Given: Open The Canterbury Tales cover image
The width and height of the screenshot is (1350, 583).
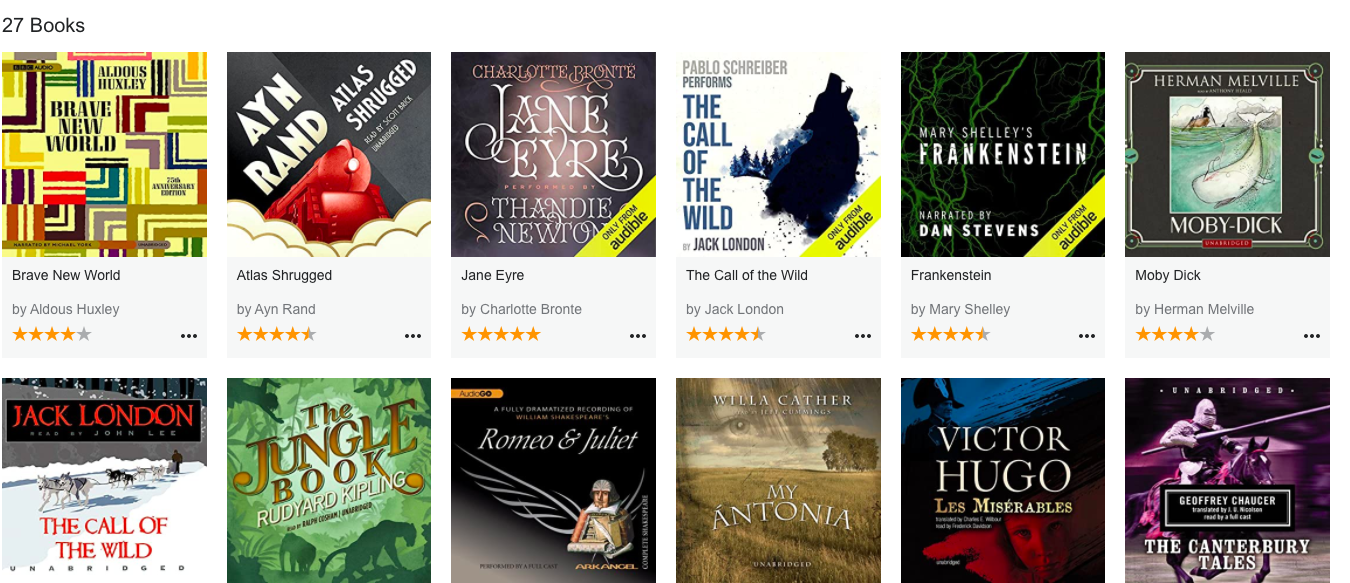Looking at the screenshot, I should point(1227,480).
